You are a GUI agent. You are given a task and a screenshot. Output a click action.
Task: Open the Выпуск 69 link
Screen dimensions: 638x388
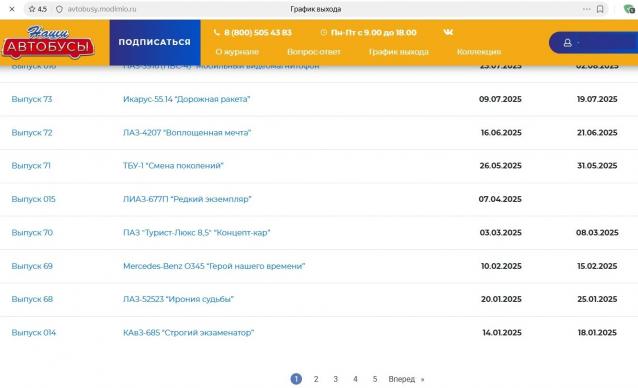(x=32, y=266)
